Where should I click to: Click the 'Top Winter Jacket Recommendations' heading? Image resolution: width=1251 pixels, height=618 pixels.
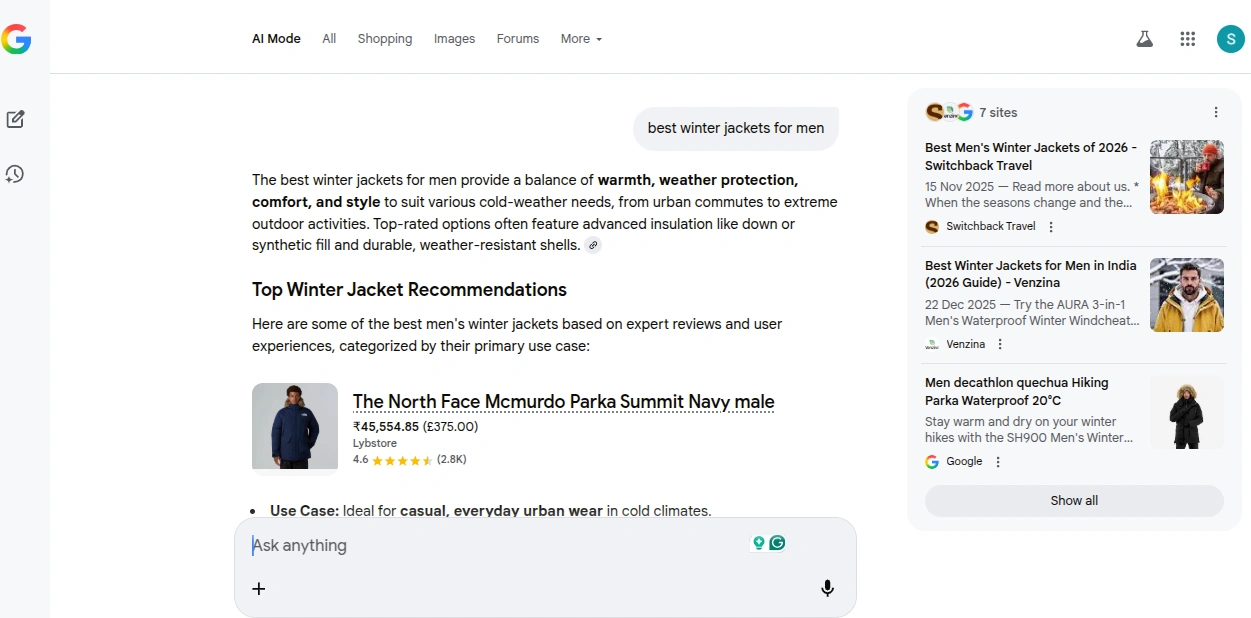point(409,290)
